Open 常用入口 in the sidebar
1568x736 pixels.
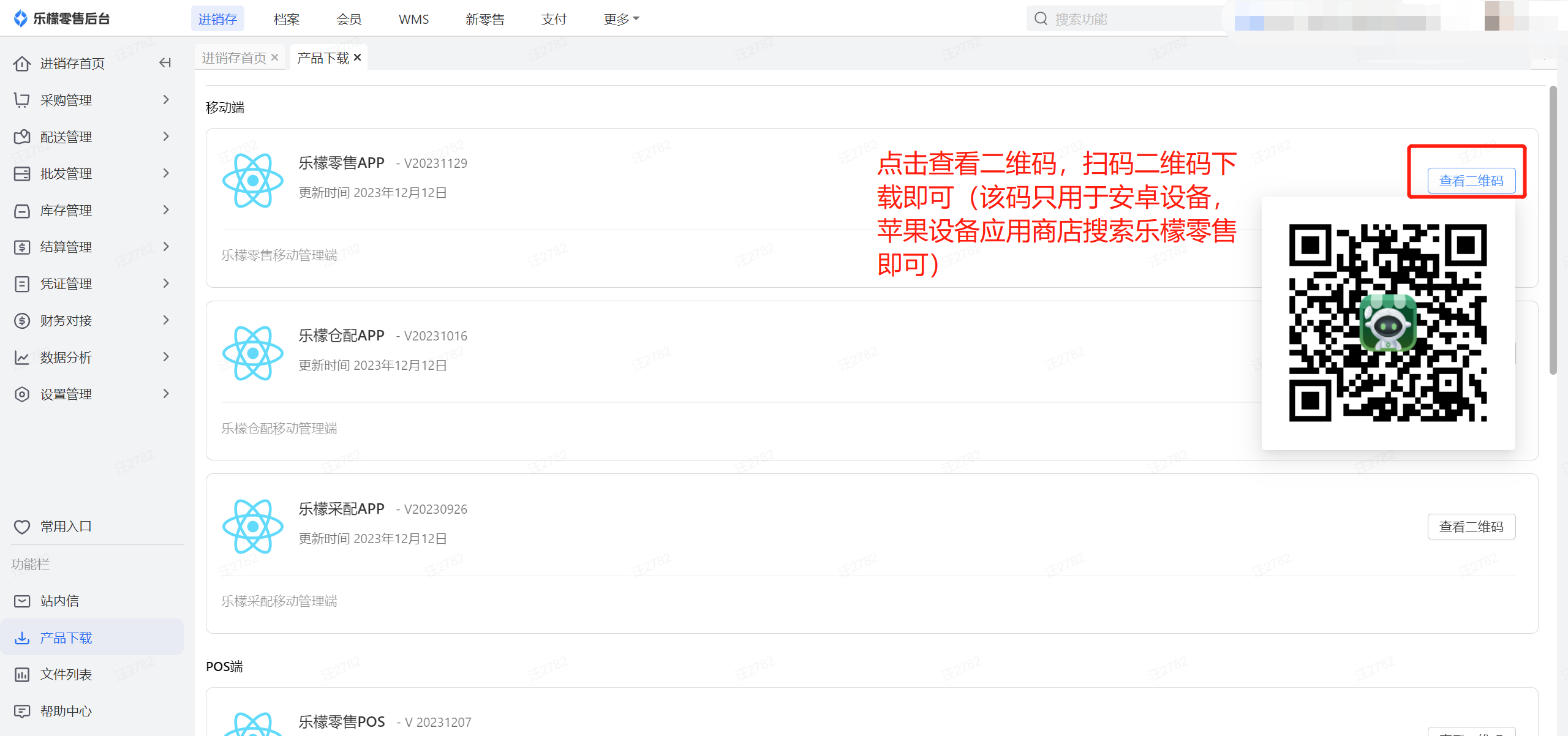(92, 527)
